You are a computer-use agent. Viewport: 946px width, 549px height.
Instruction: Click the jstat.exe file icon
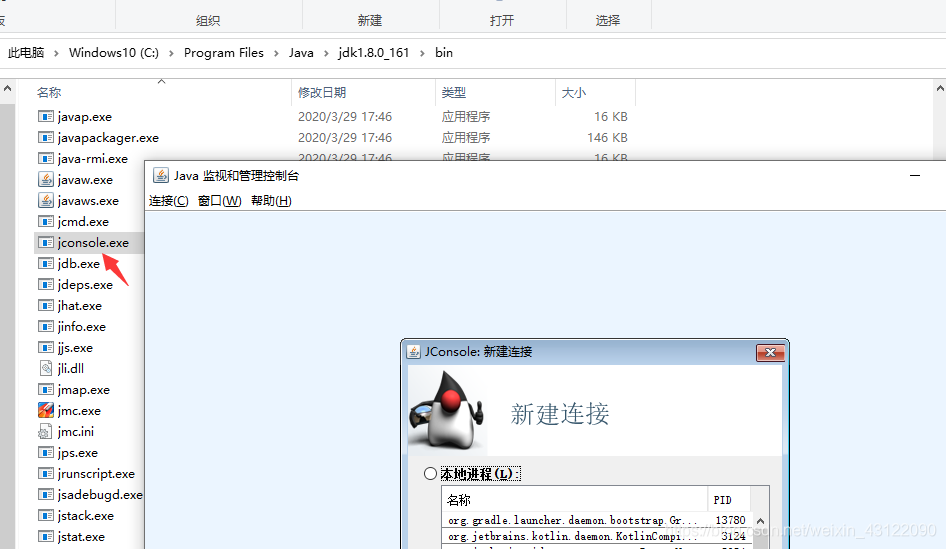click(x=45, y=536)
